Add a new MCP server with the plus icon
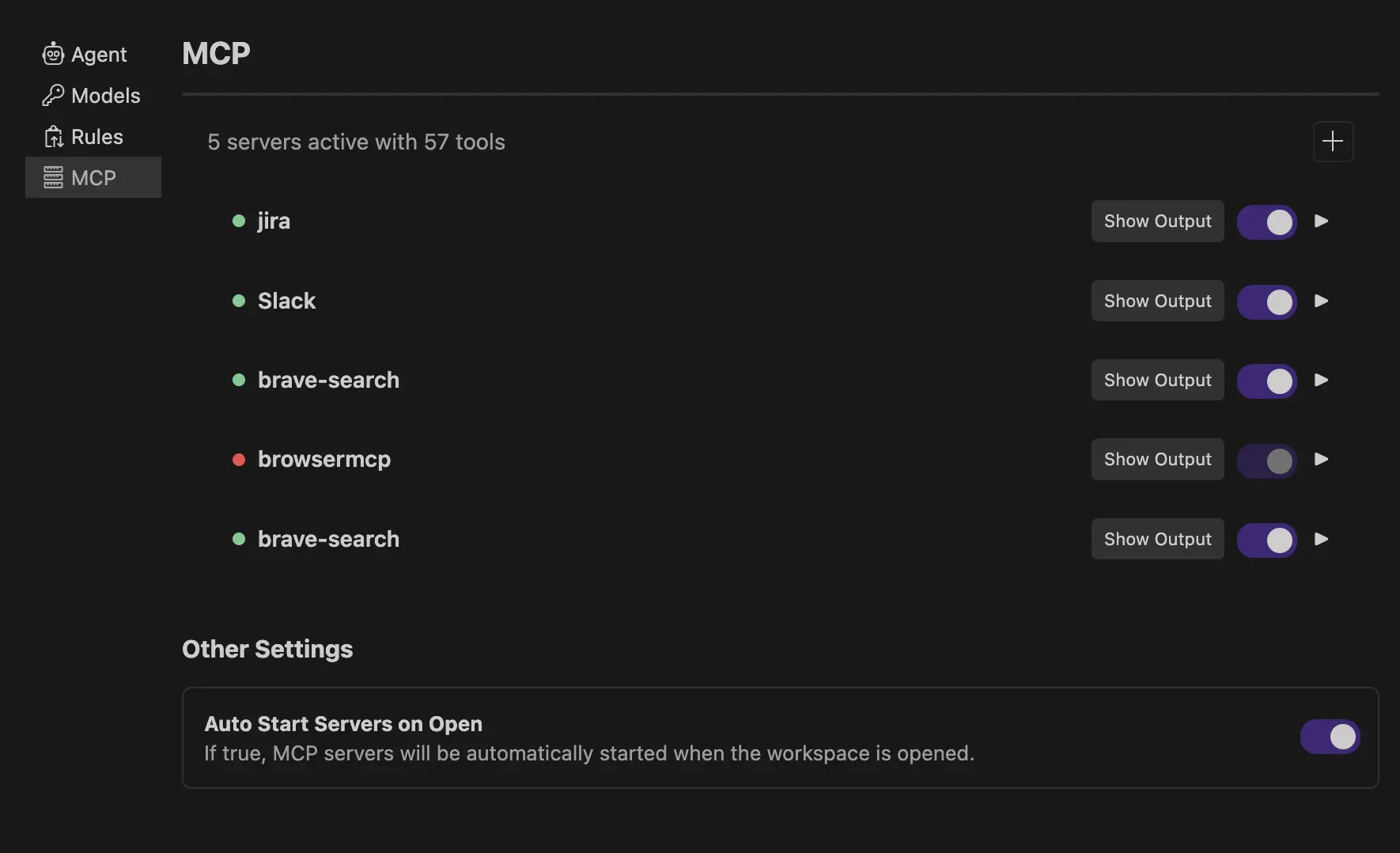Viewport: 1400px width, 853px height. point(1332,142)
